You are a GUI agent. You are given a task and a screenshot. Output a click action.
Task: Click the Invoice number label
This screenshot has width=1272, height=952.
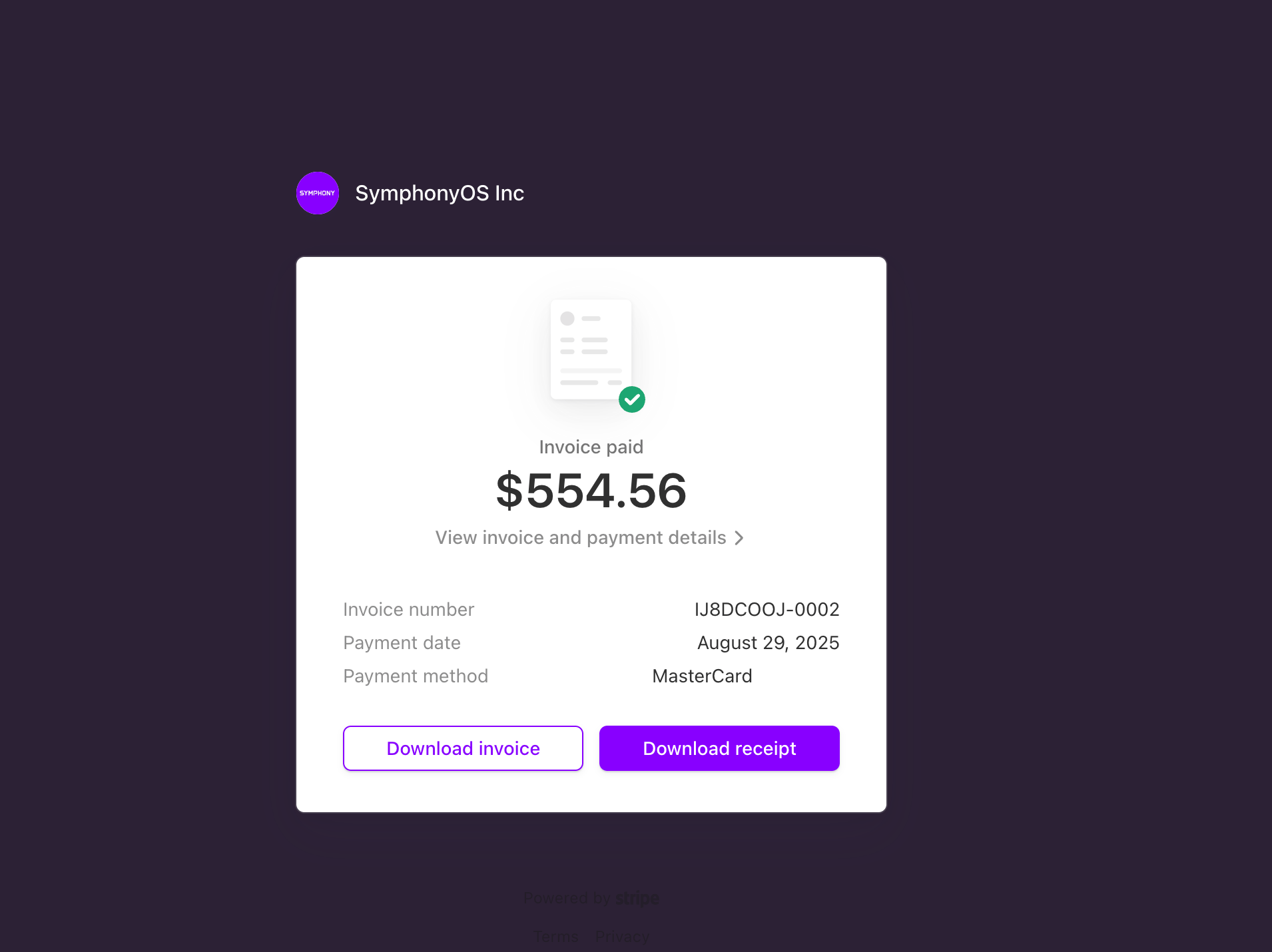[409, 609]
